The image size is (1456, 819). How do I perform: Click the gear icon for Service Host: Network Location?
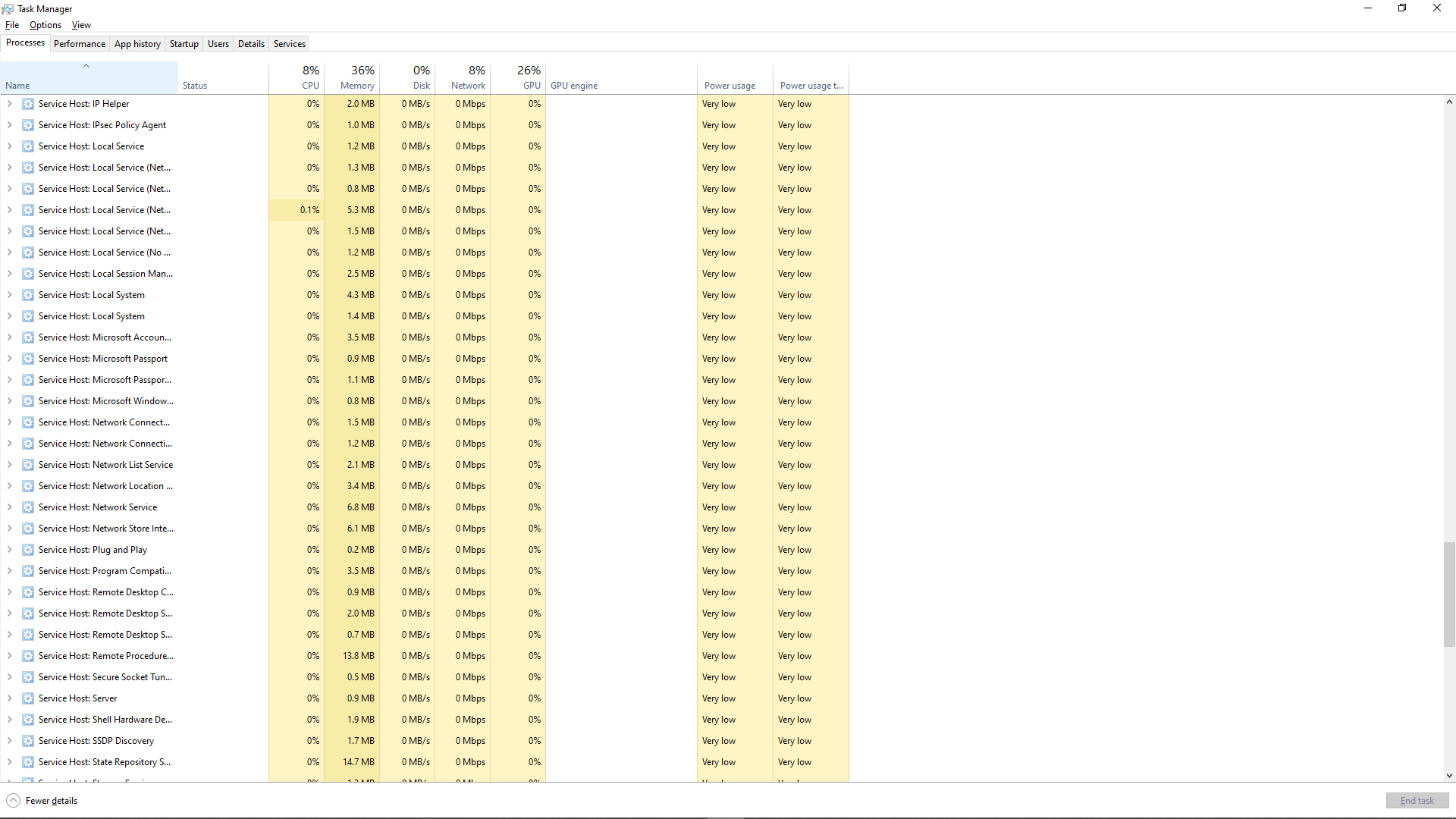coord(28,486)
